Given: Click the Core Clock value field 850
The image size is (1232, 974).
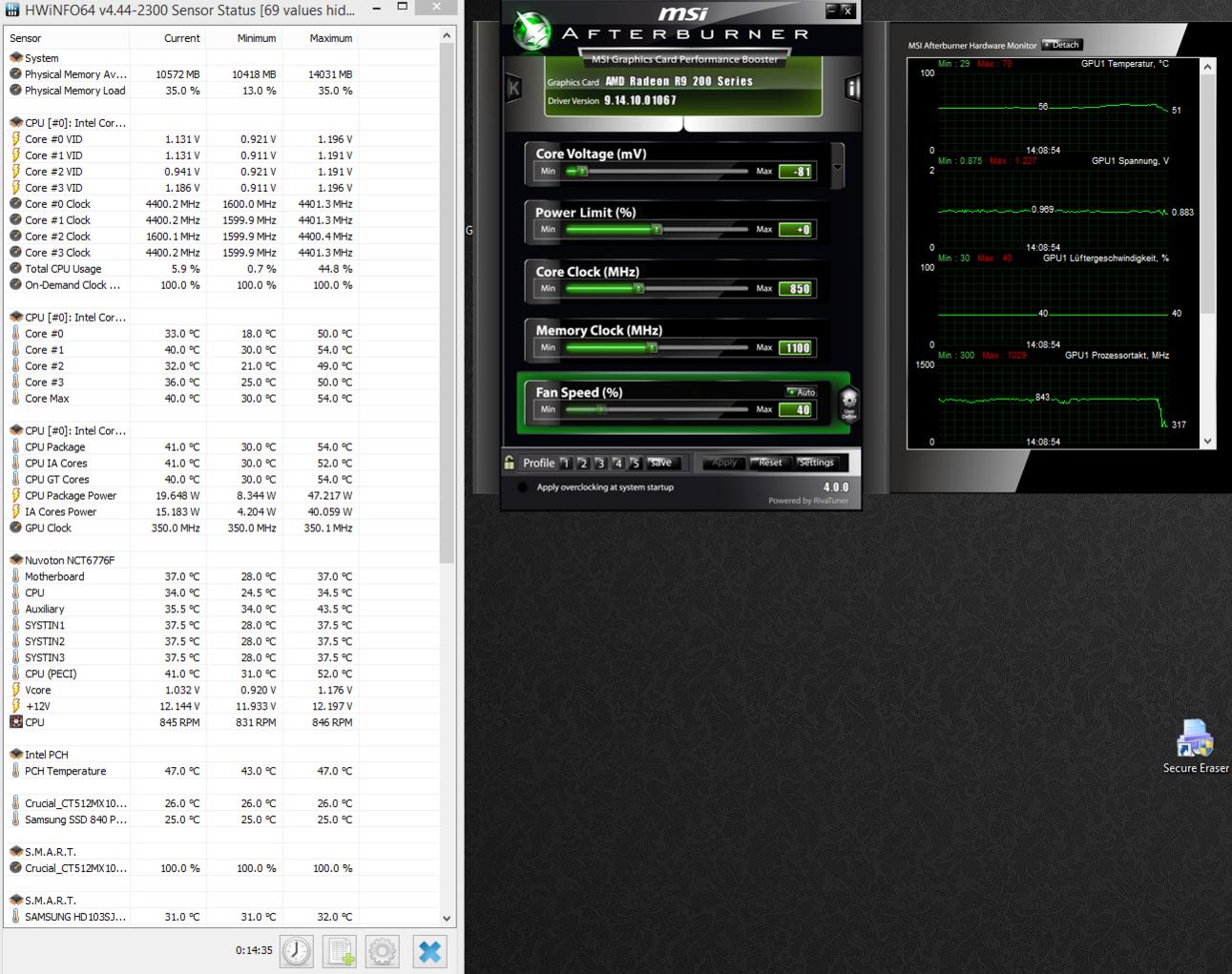Looking at the screenshot, I should (796, 289).
